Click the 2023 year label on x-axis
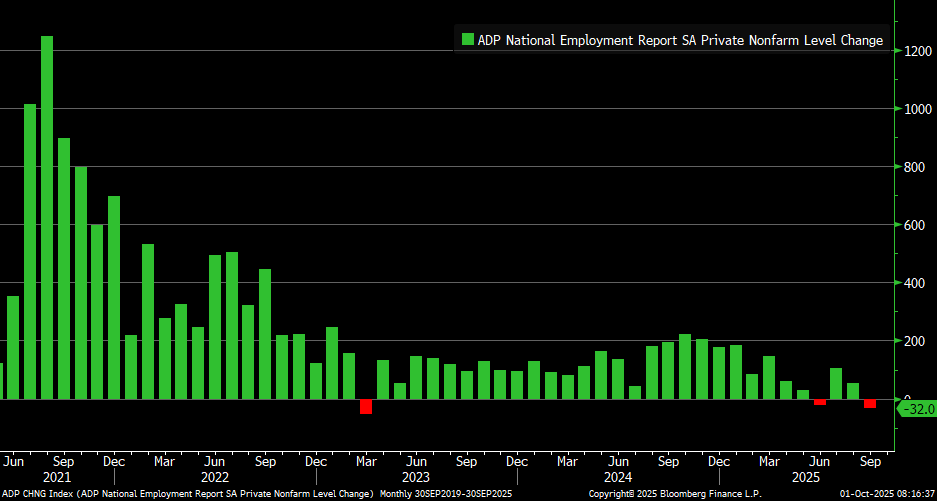 coord(416,478)
